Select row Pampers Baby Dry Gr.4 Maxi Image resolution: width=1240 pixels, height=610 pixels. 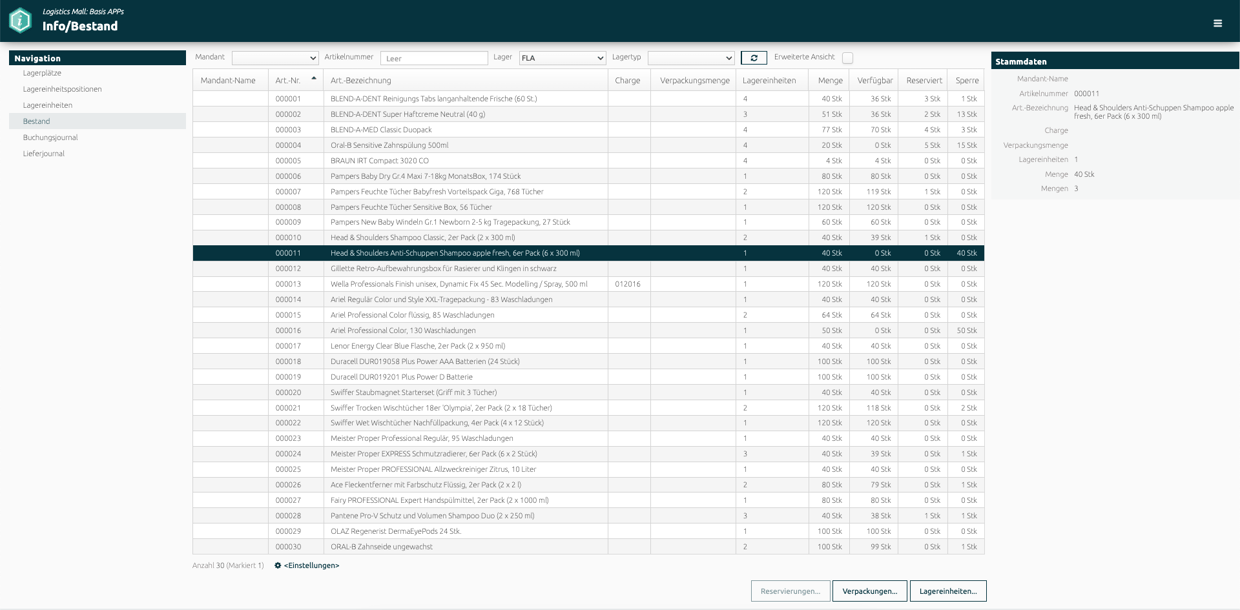(588, 176)
